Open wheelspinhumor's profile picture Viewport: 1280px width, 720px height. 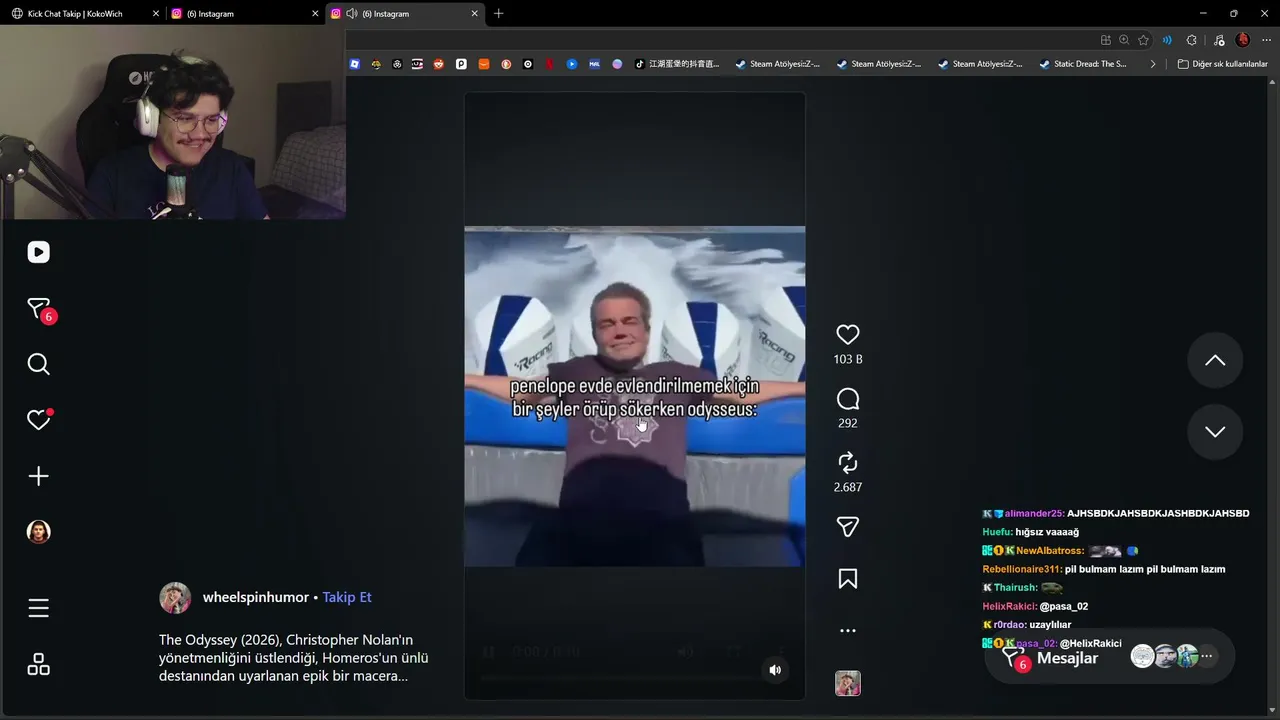[x=175, y=597]
